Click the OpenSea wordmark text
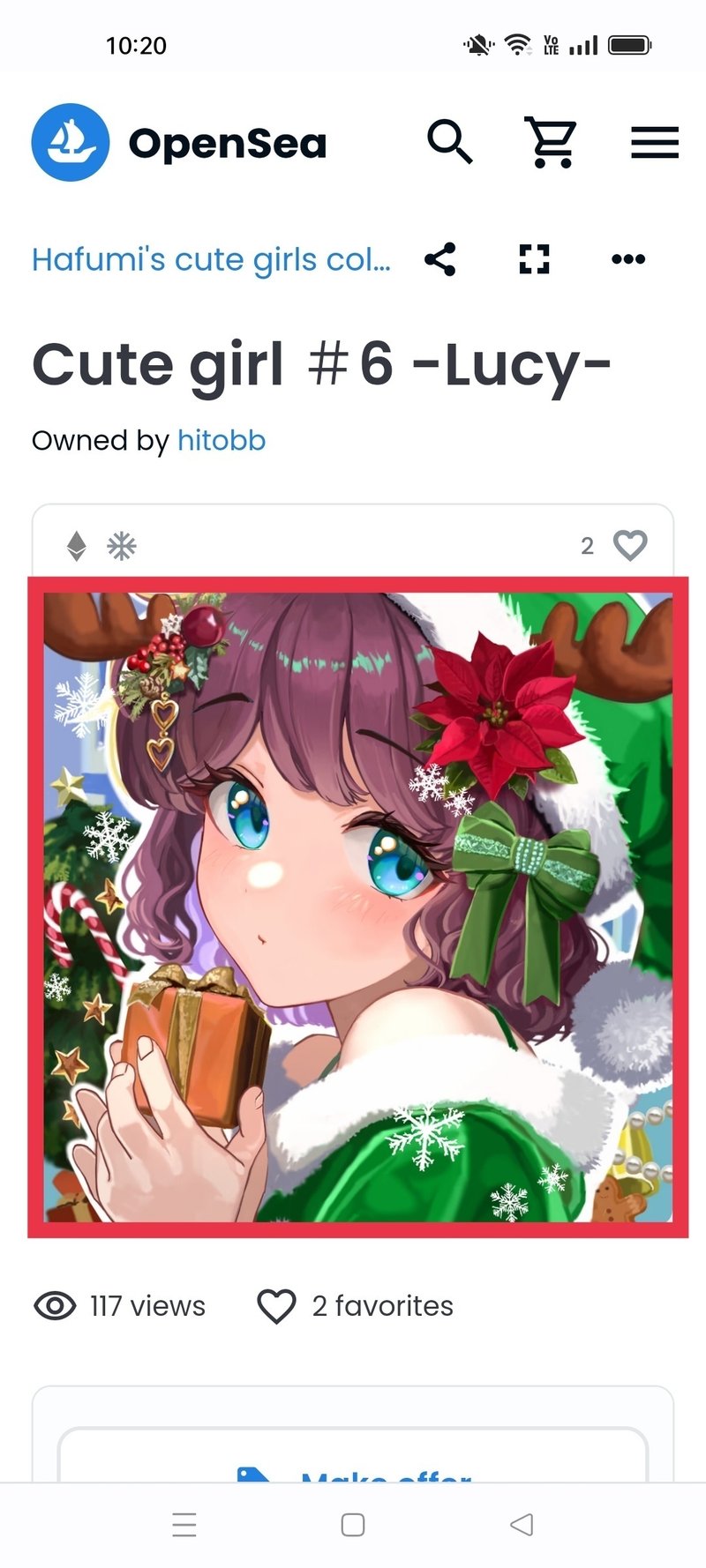Image resolution: width=706 pixels, height=1568 pixels. click(228, 144)
